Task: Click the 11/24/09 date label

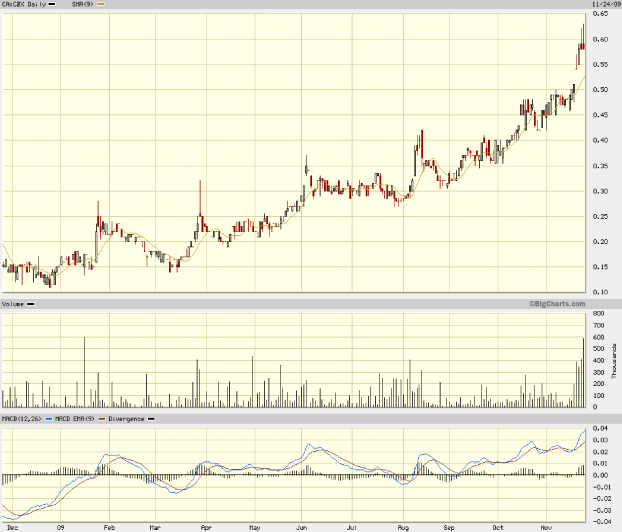Action: click(603, 5)
